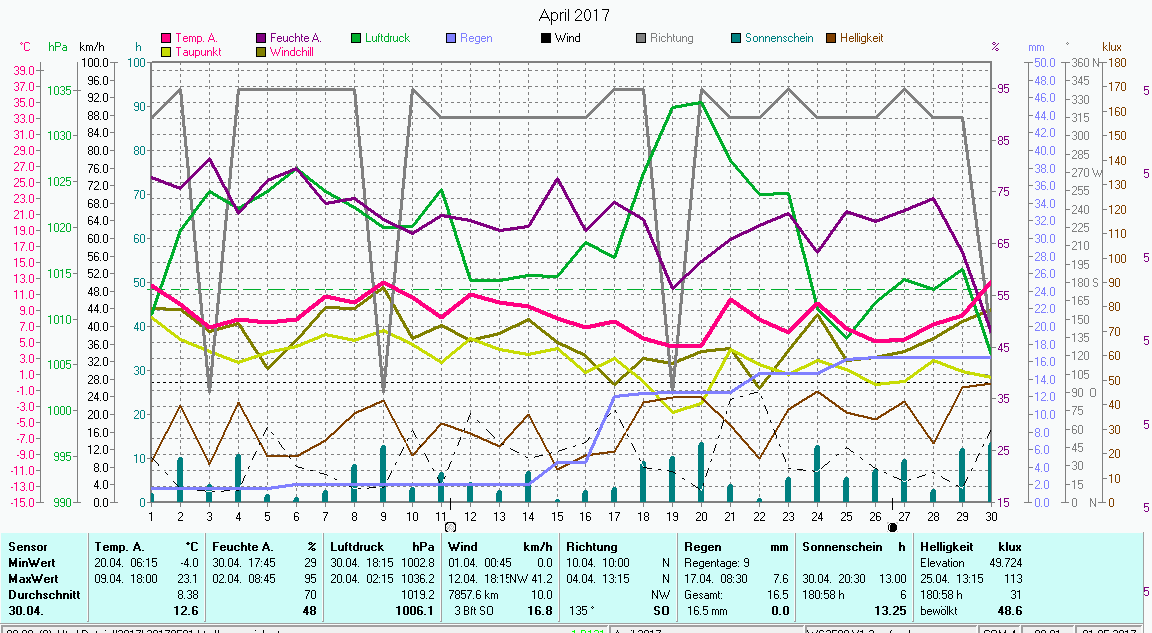1152x633 pixels.
Task: Click the Luftdruck column header in table
Action: point(360,547)
